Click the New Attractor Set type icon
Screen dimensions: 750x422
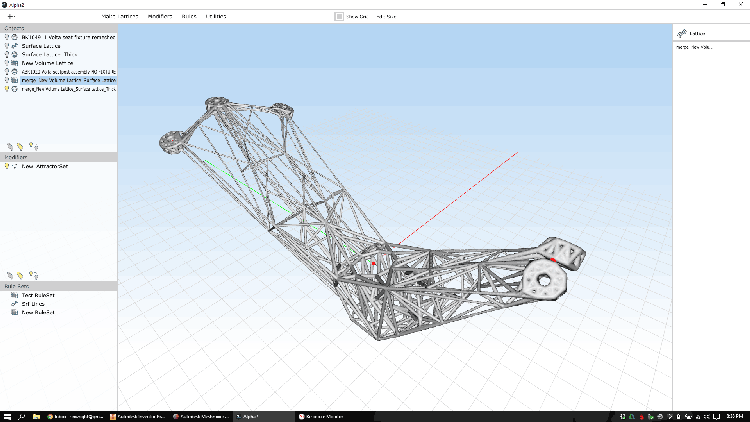15,166
